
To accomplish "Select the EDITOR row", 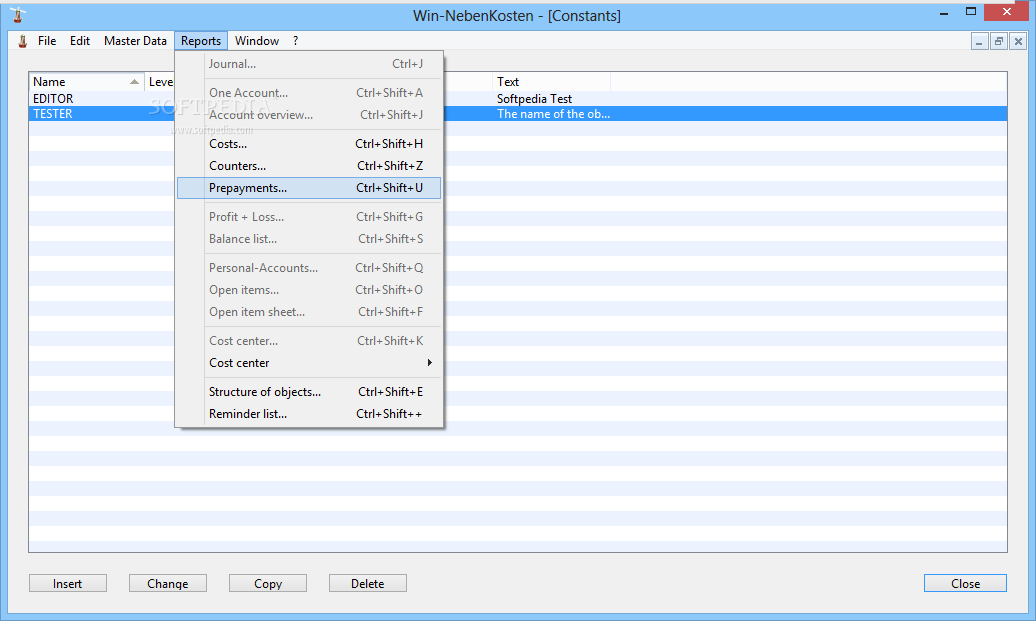I will 518,98.
